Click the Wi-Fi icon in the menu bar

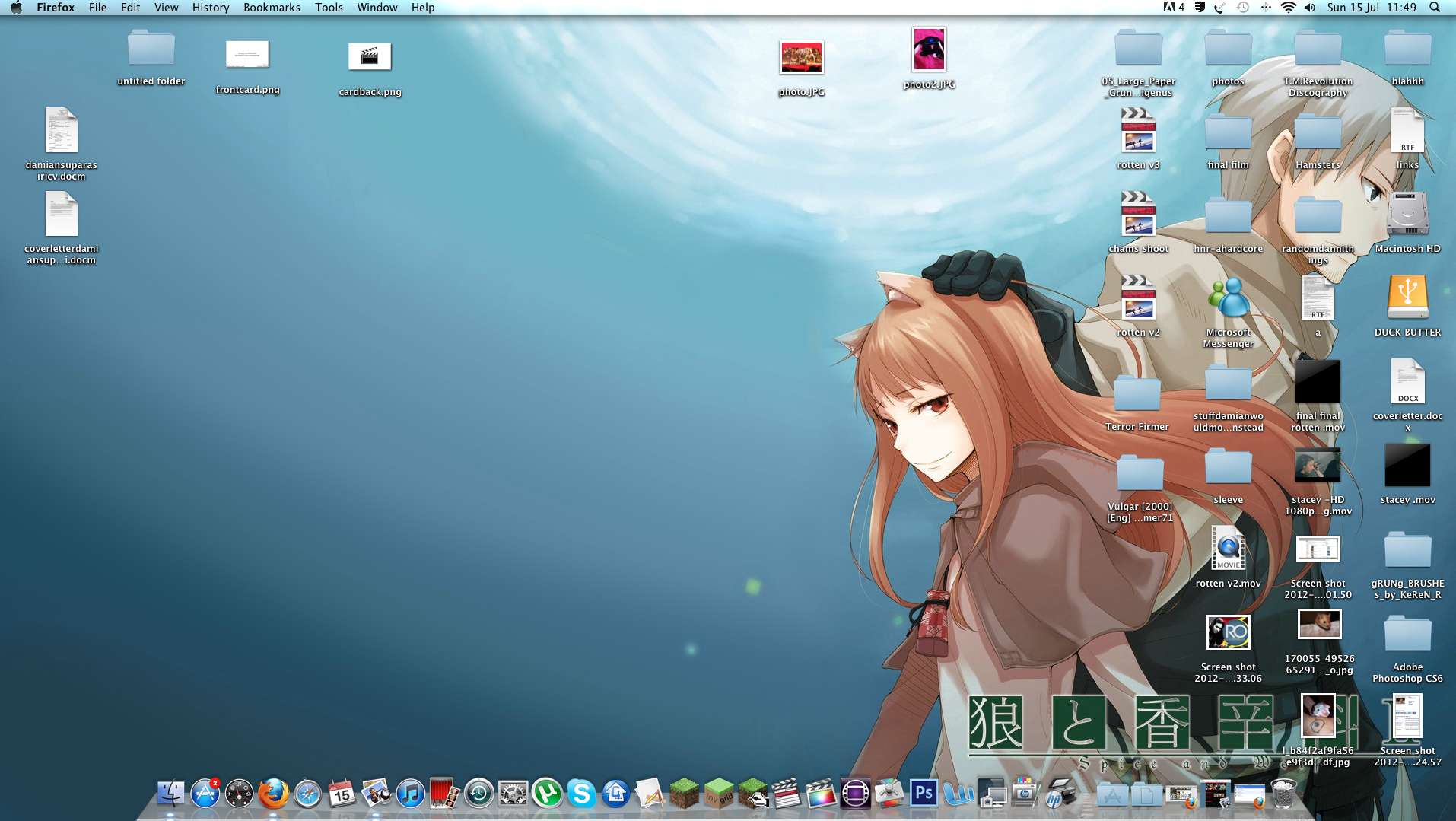click(1287, 8)
